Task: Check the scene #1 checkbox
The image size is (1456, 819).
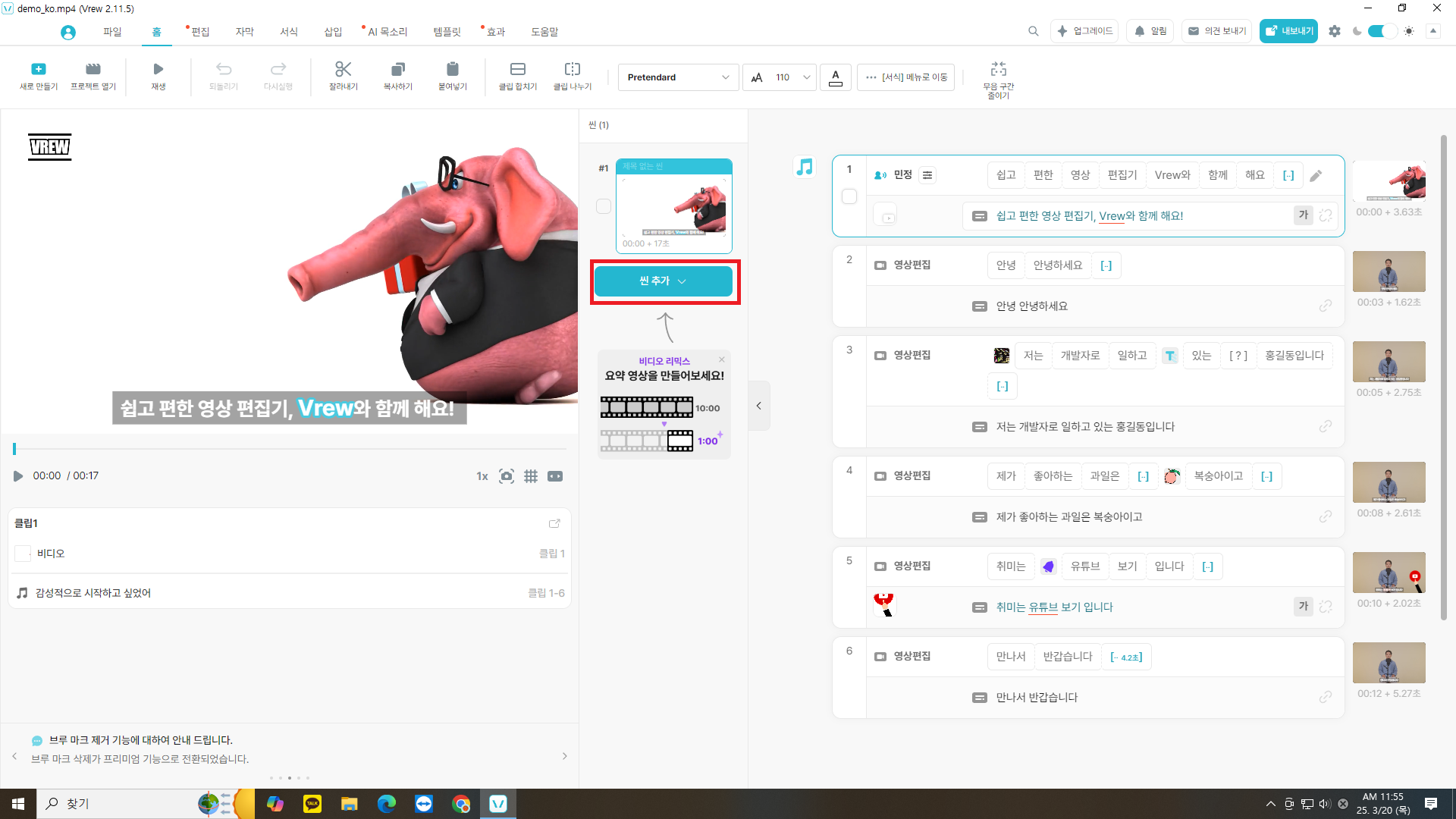Action: point(604,206)
